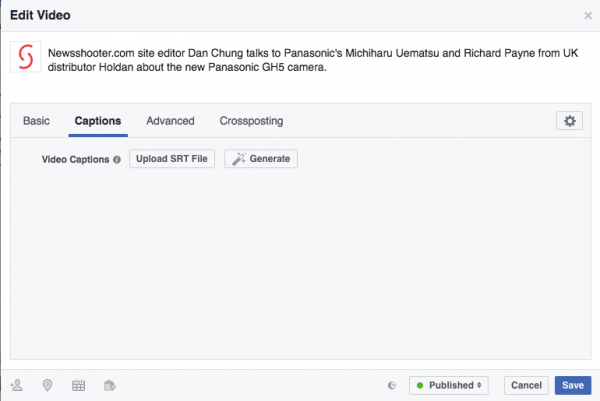600x401 pixels.
Task: Click the add location pin icon
Action: click(x=47, y=385)
